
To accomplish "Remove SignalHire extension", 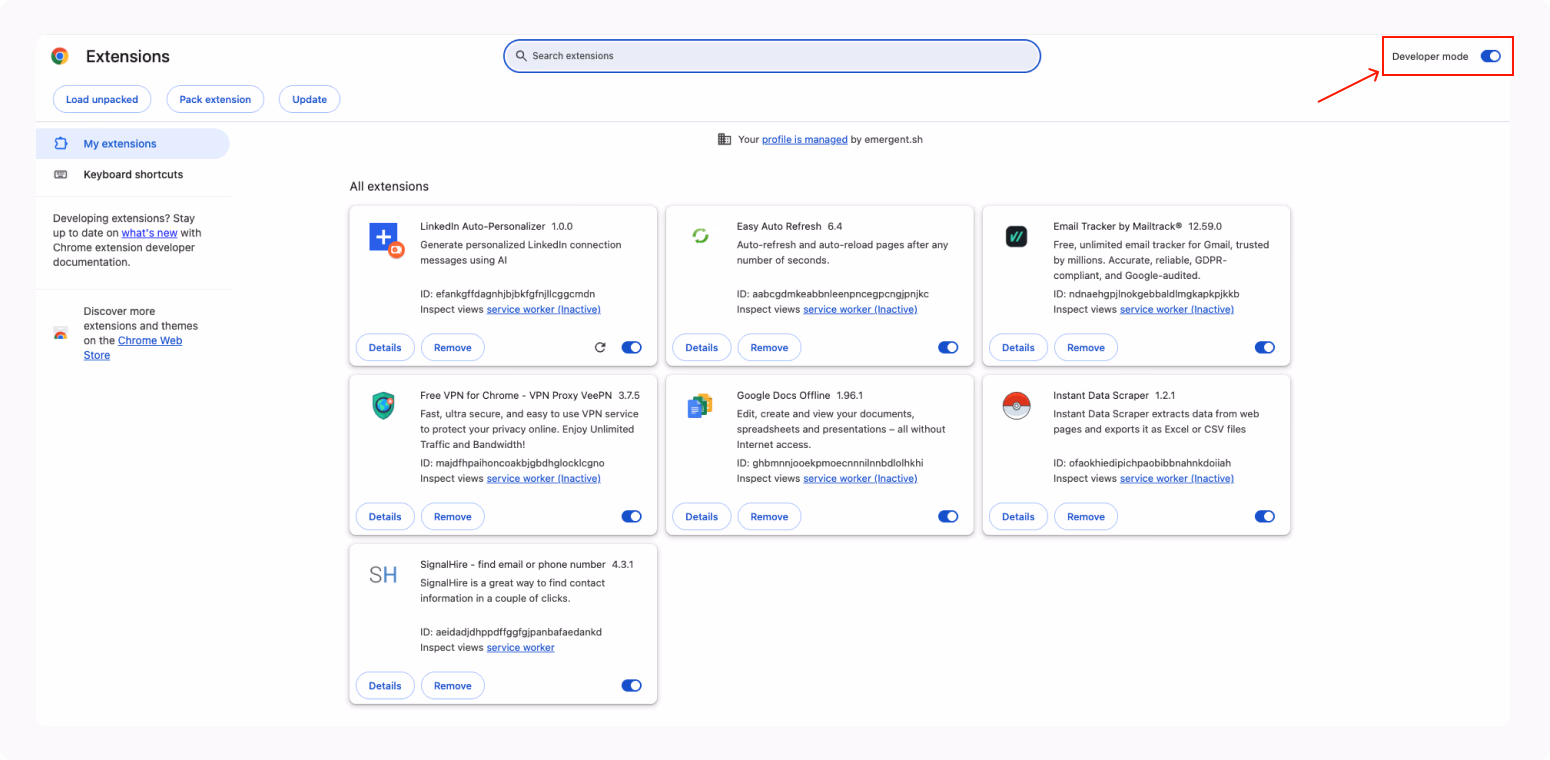I will (453, 685).
